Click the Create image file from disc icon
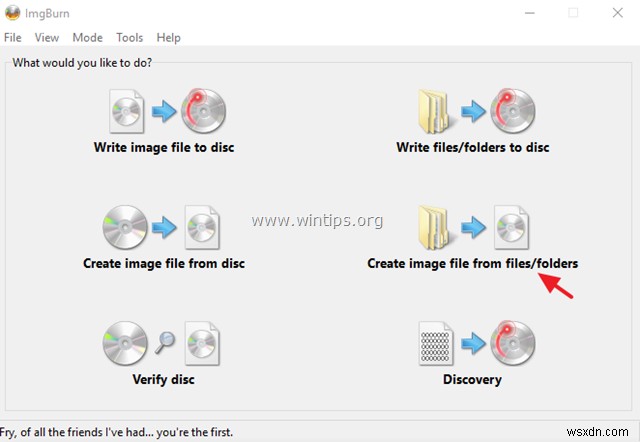 click(161, 227)
